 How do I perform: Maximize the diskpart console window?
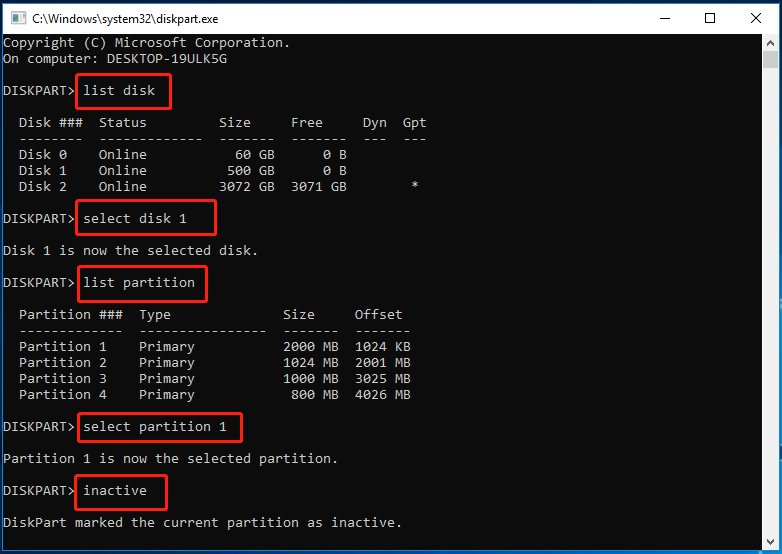coord(710,18)
